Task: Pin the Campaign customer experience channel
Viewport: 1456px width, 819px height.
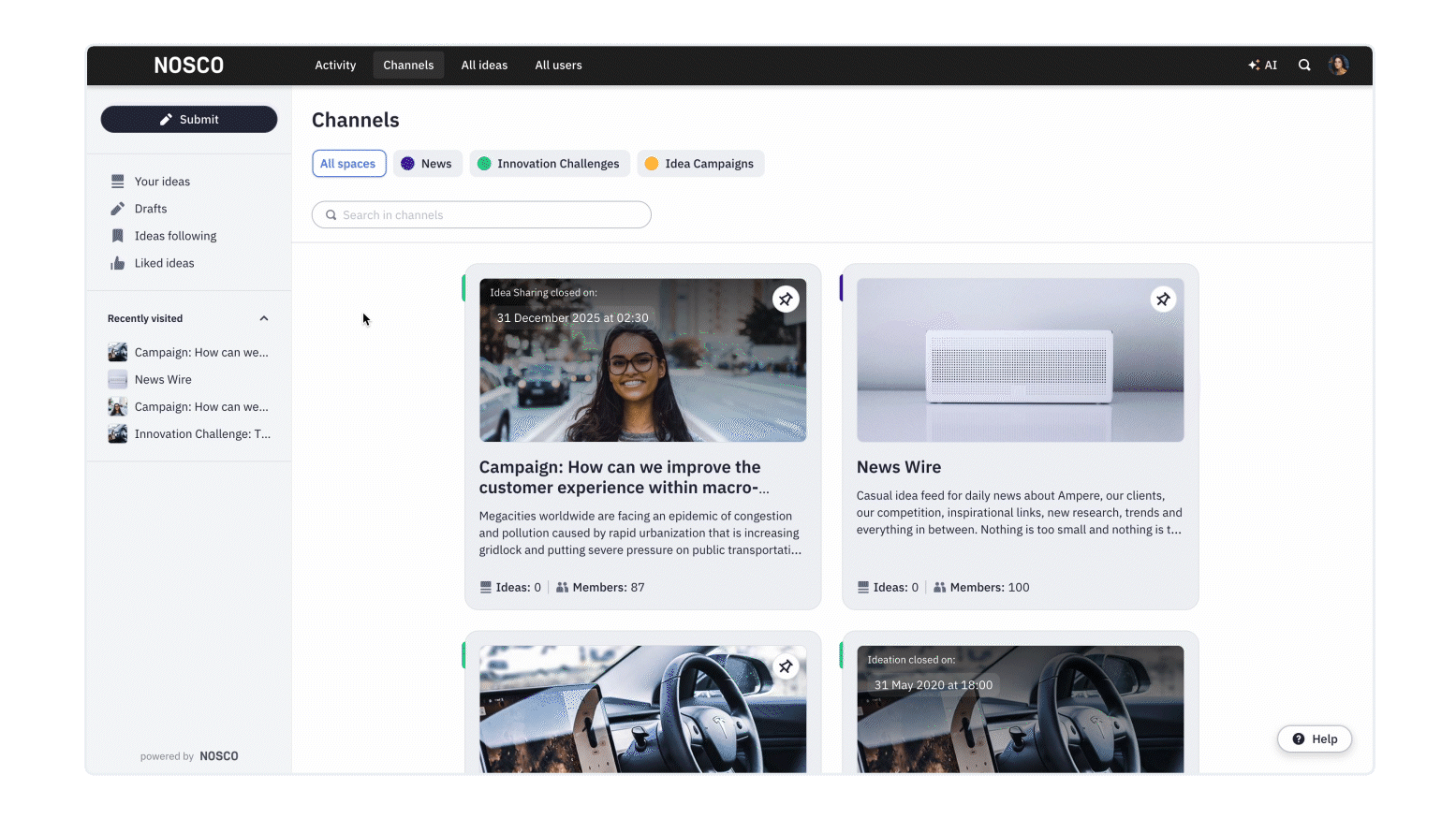Action: point(786,300)
